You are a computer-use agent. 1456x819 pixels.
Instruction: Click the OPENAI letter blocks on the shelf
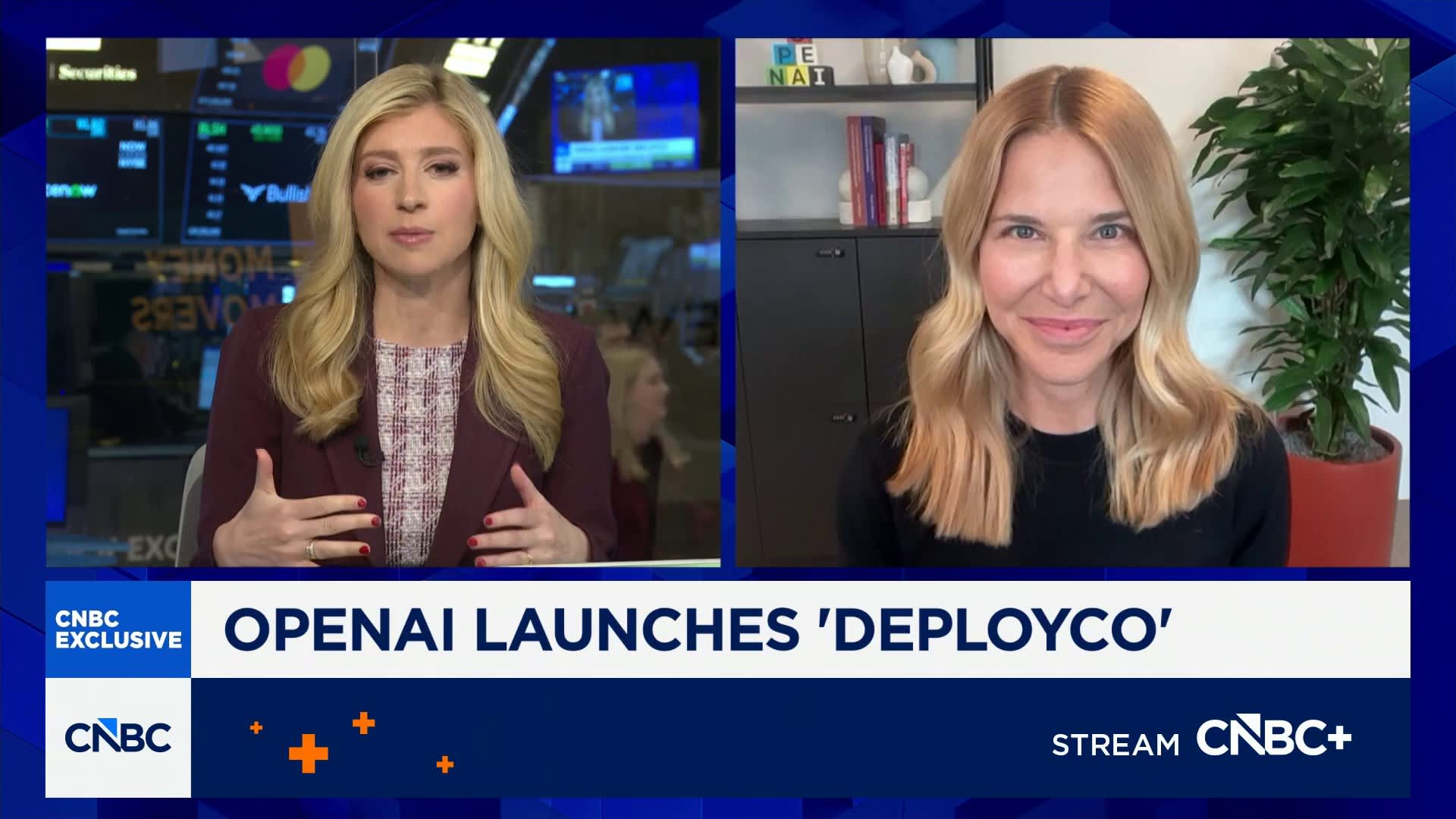click(x=801, y=61)
